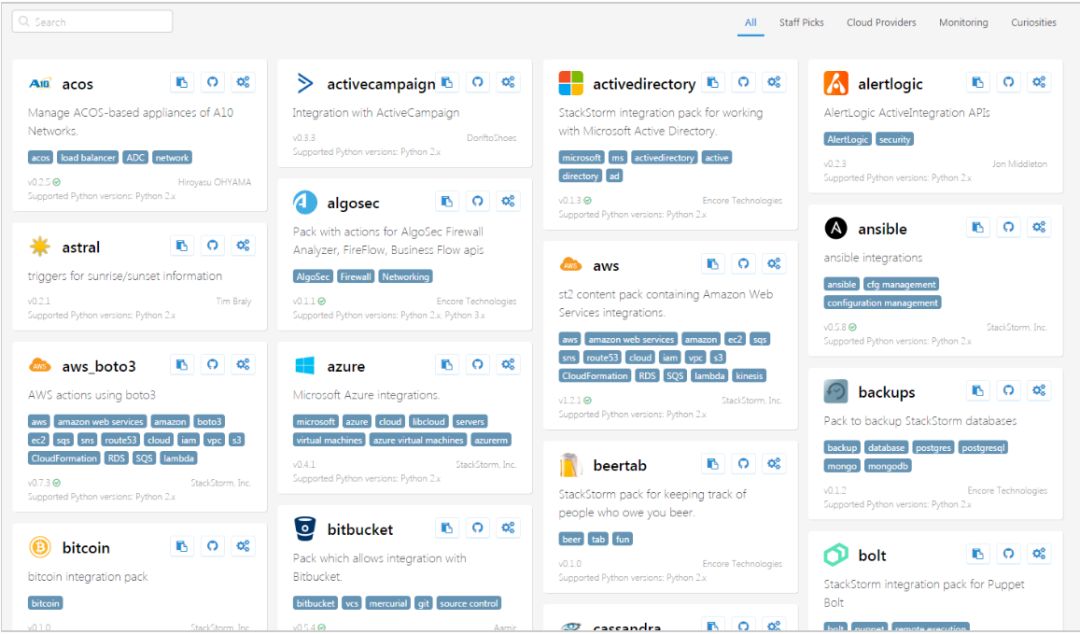Click the bolt pack title
The image size is (1080, 634).
[872, 555]
